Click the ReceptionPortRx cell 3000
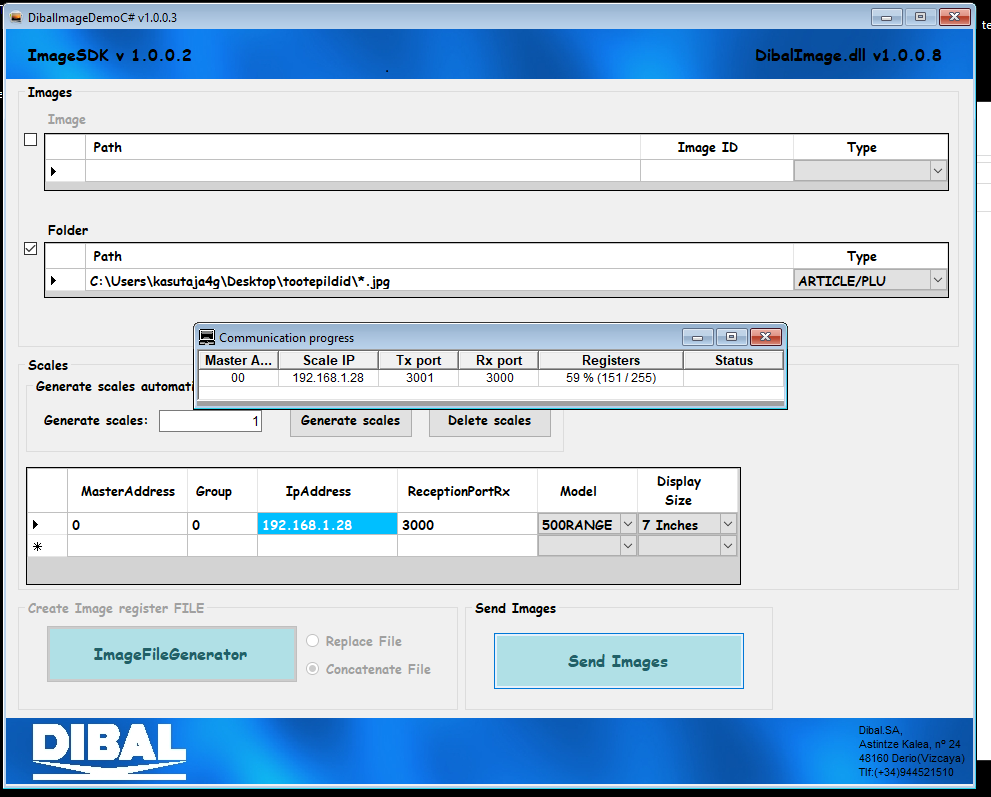 pyautogui.click(x=467, y=524)
